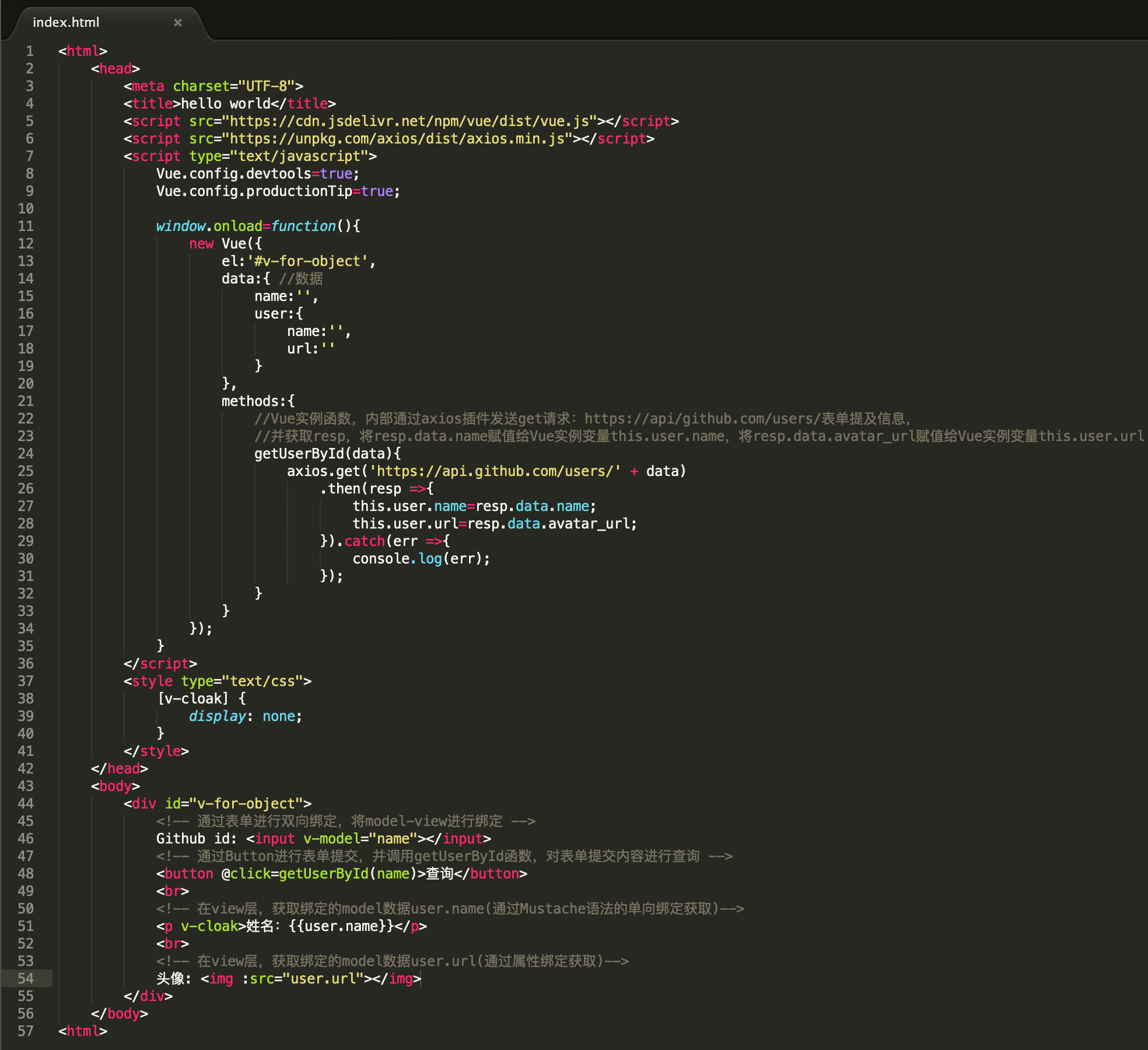This screenshot has height=1050, width=1148.
Task: Click the title hello world text
Action: [x=225, y=104]
